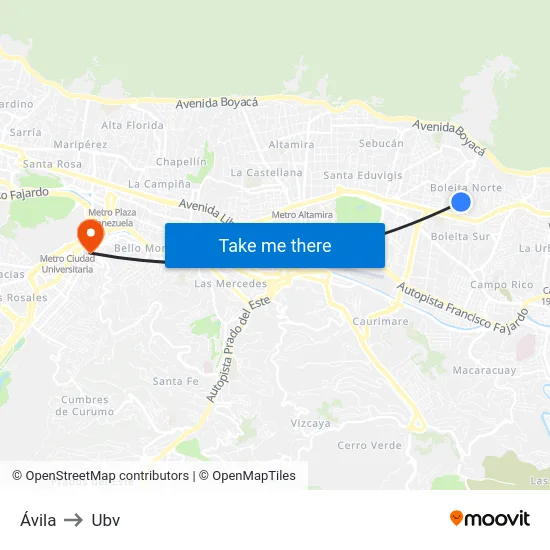Select the blue origin dot marker
The height and width of the screenshot is (550, 550).
461,202
